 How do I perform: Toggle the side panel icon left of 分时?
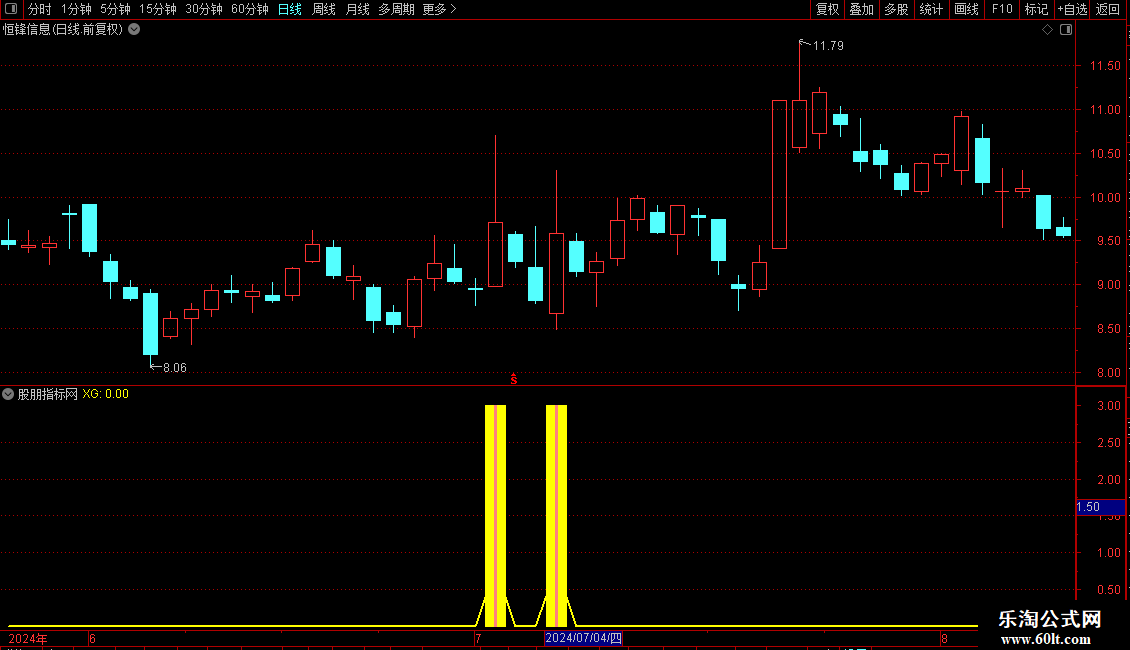(11, 9)
